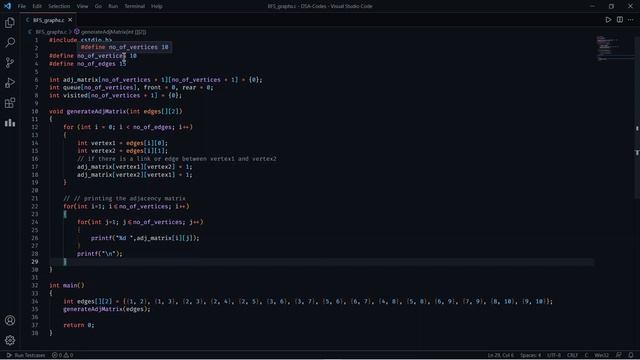Open the Accounts menu icon
This screenshot has height=360, width=640.
[10, 320]
